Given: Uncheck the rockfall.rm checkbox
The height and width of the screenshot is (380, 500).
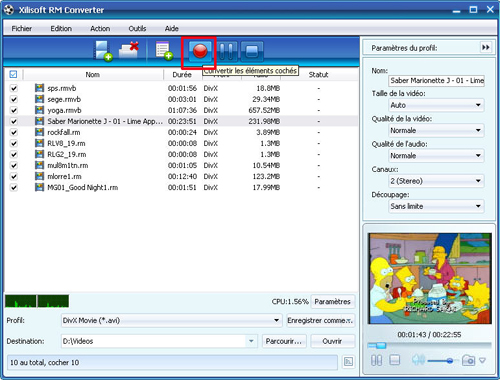Looking at the screenshot, I should point(14,132).
